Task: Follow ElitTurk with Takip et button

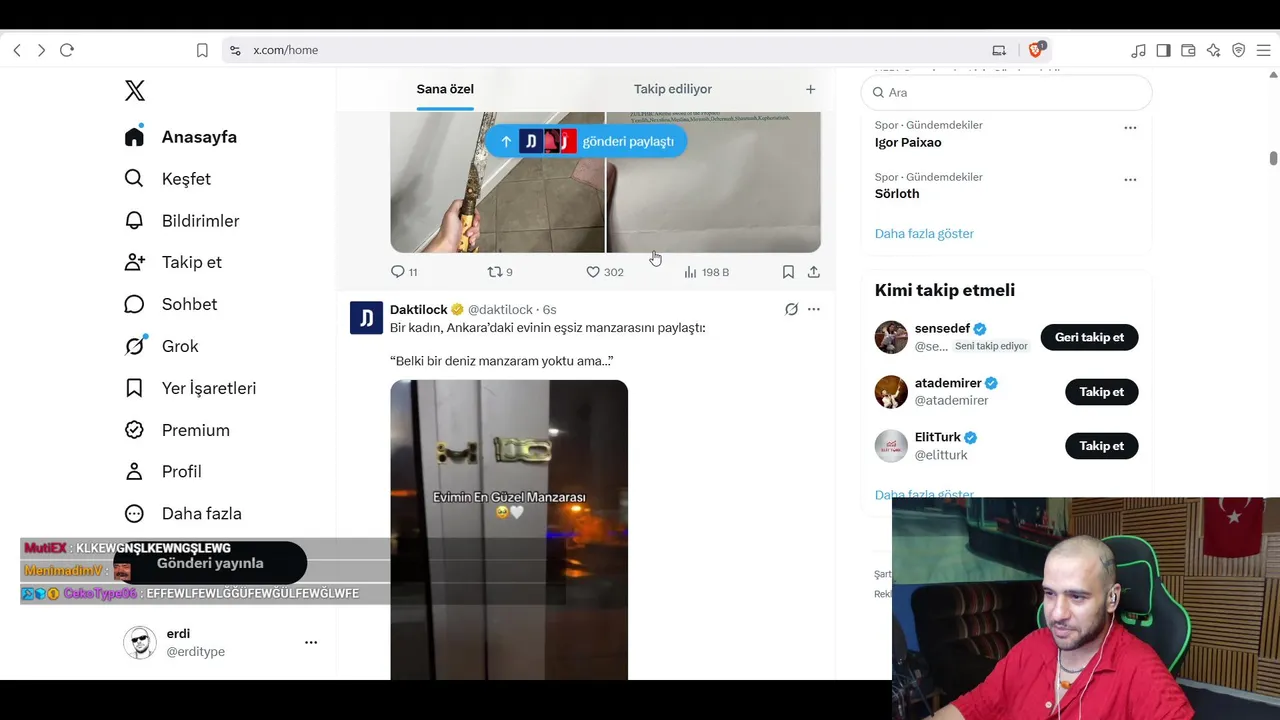Action: click(1102, 446)
